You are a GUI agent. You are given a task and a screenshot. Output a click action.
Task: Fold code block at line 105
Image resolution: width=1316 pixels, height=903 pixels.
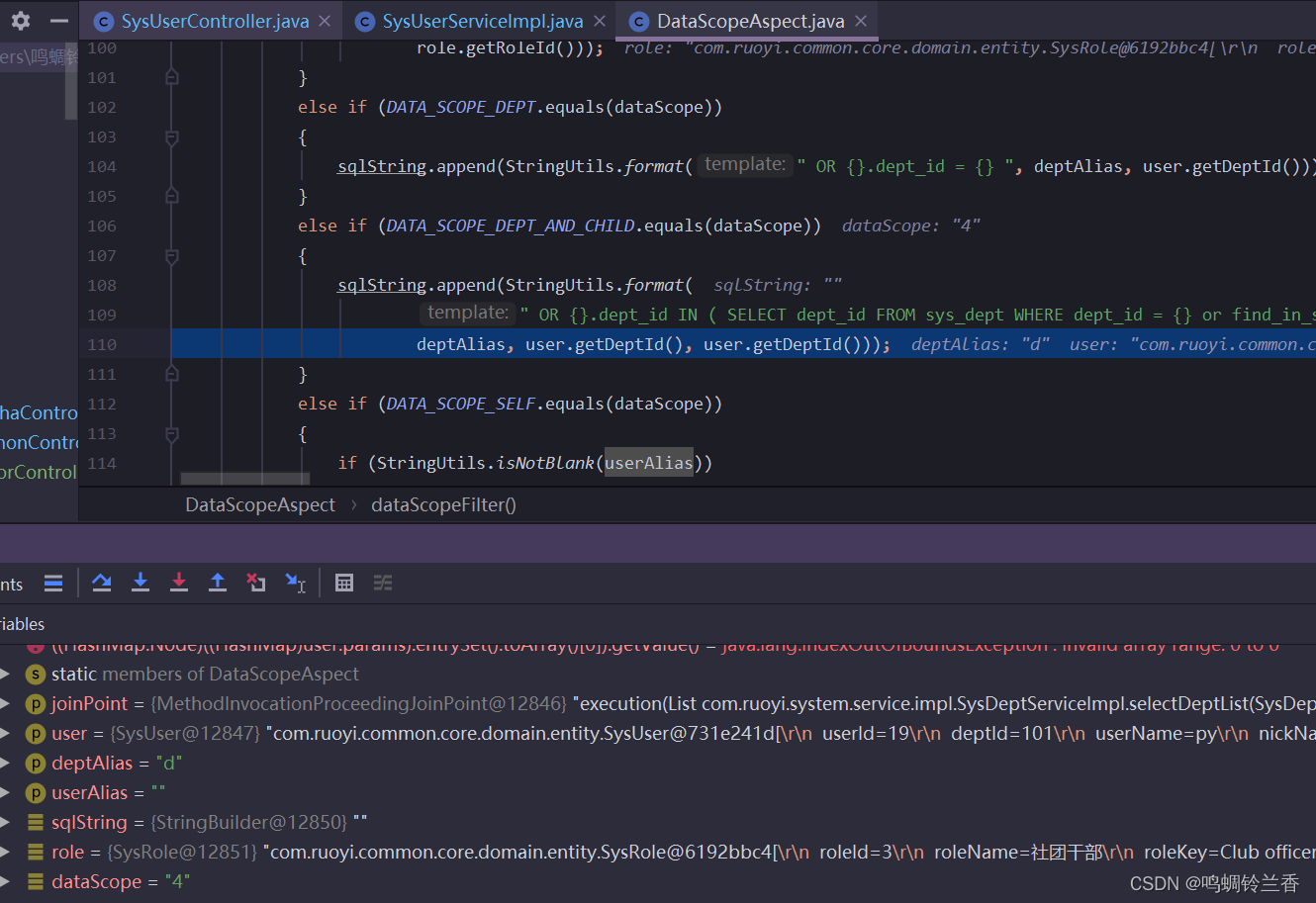[172, 196]
